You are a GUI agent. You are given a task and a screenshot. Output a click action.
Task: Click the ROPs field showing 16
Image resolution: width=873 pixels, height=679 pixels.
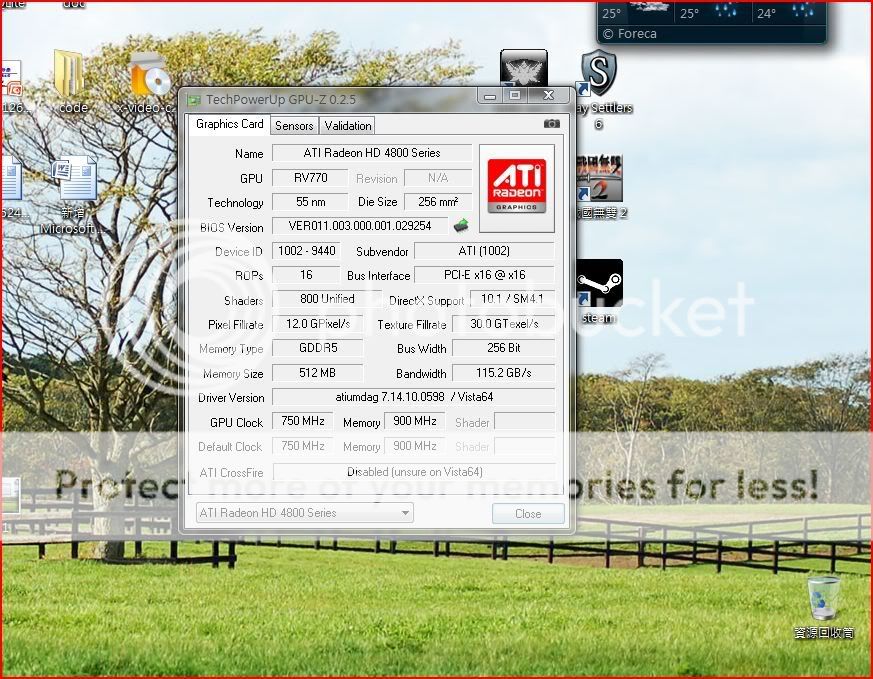pyautogui.click(x=306, y=275)
